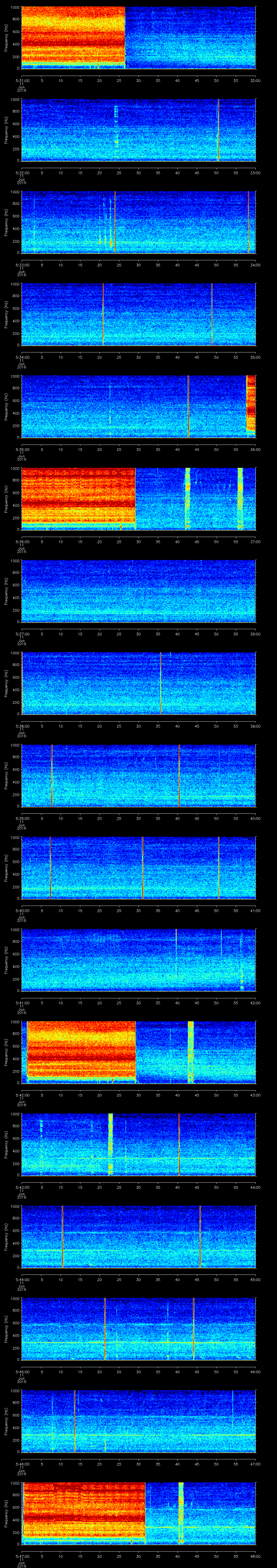Image resolution: width=277 pixels, height=1568 pixels.
Task: Click the spectrogram panel starting at 5:38:00
Action: [x=138, y=683]
